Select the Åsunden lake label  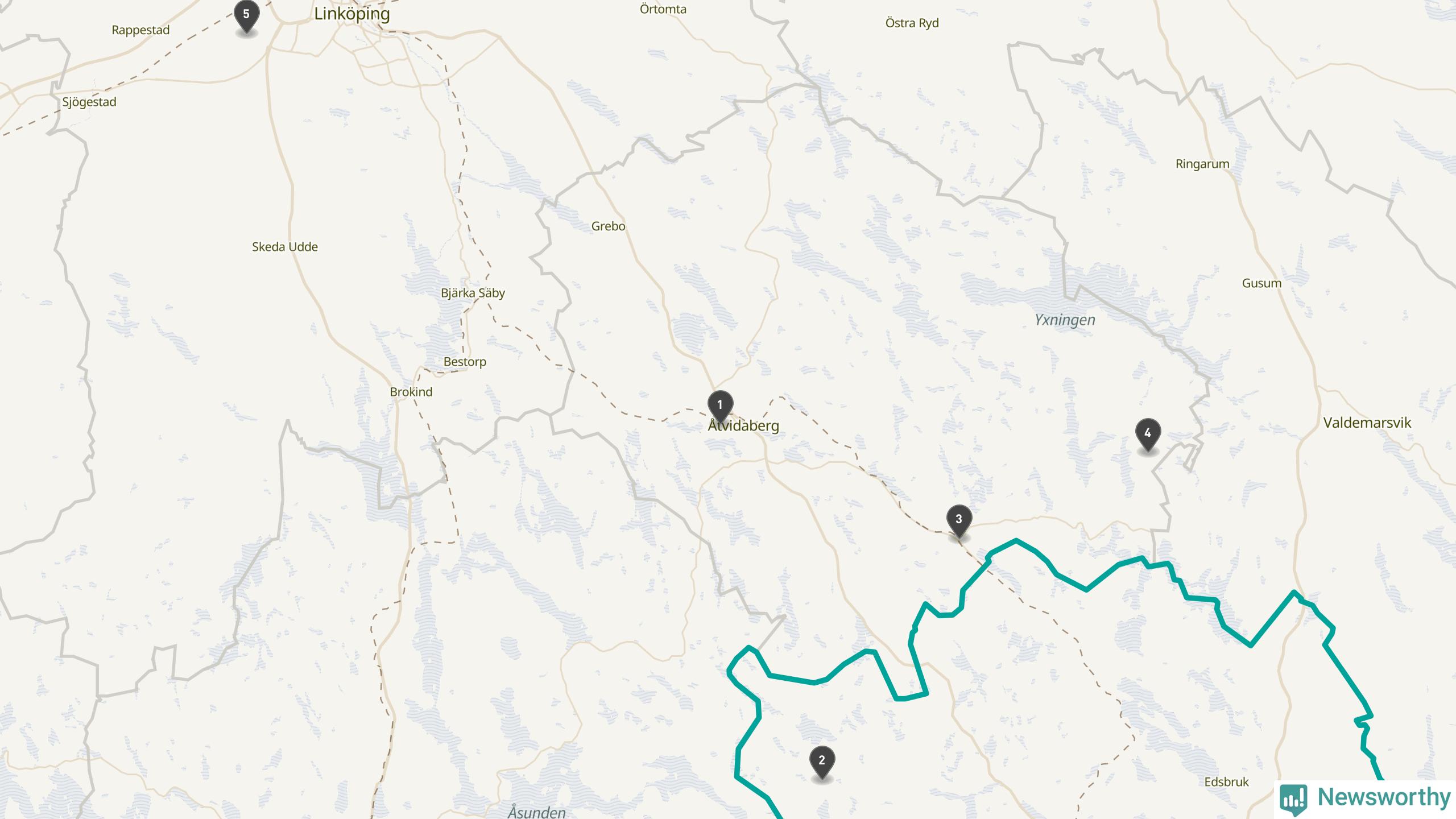536,812
